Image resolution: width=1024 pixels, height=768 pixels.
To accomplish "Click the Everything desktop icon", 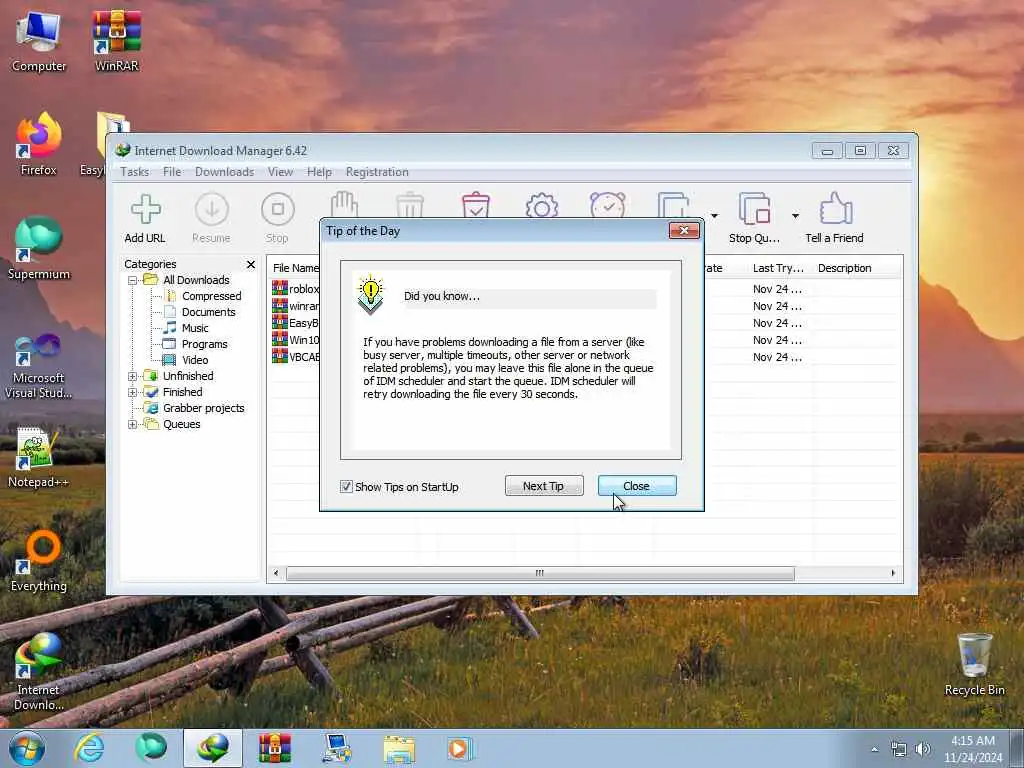I will point(39,560).
